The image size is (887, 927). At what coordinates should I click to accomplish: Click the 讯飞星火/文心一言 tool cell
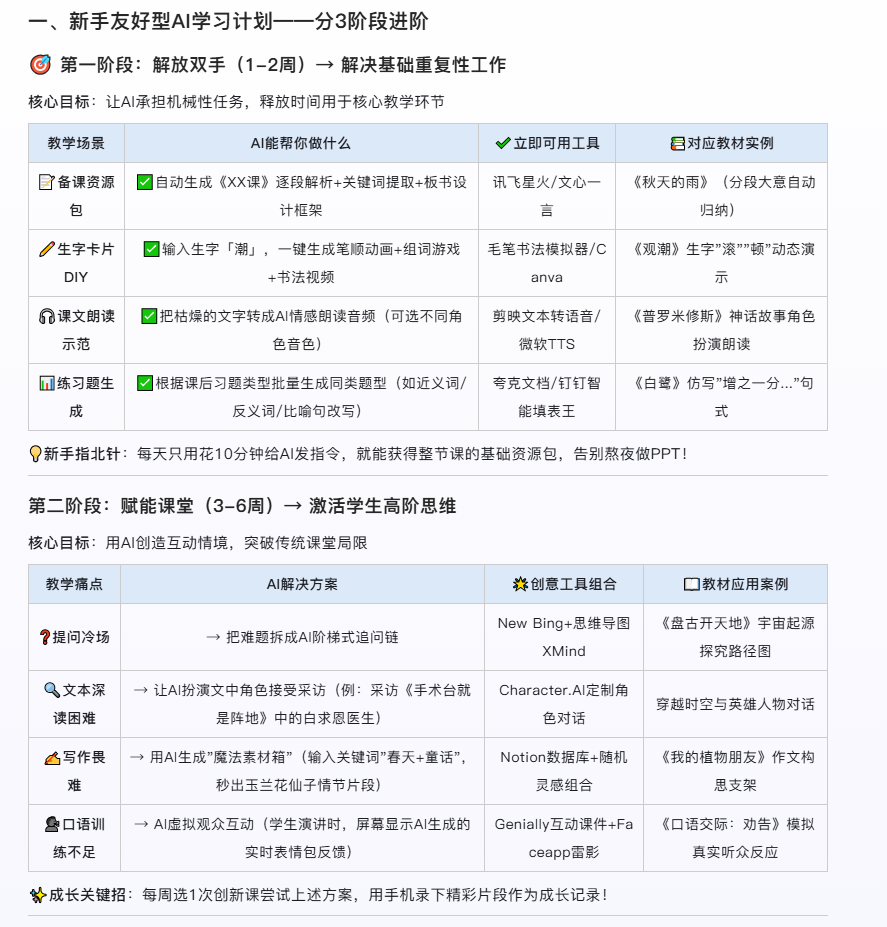547,196
